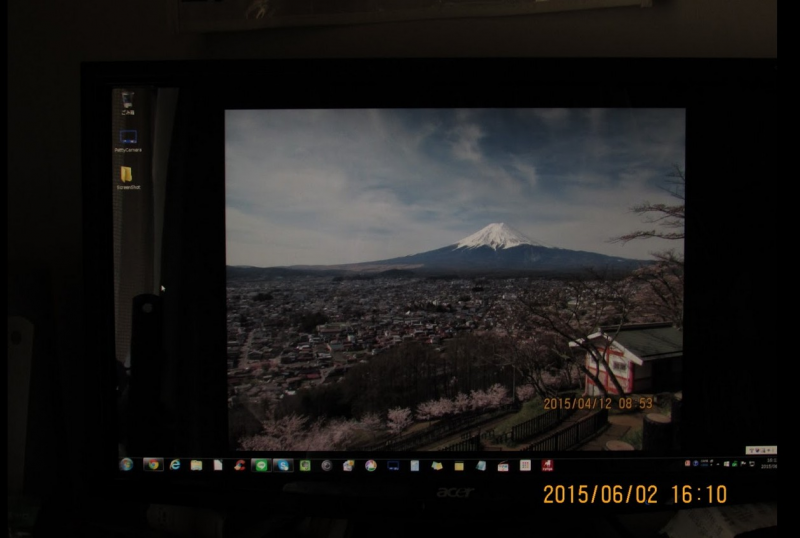Click the blue-screen monitor icon in the taskbar
The width and height of the screenshot is (800, 538).
(x=393, y=465)
